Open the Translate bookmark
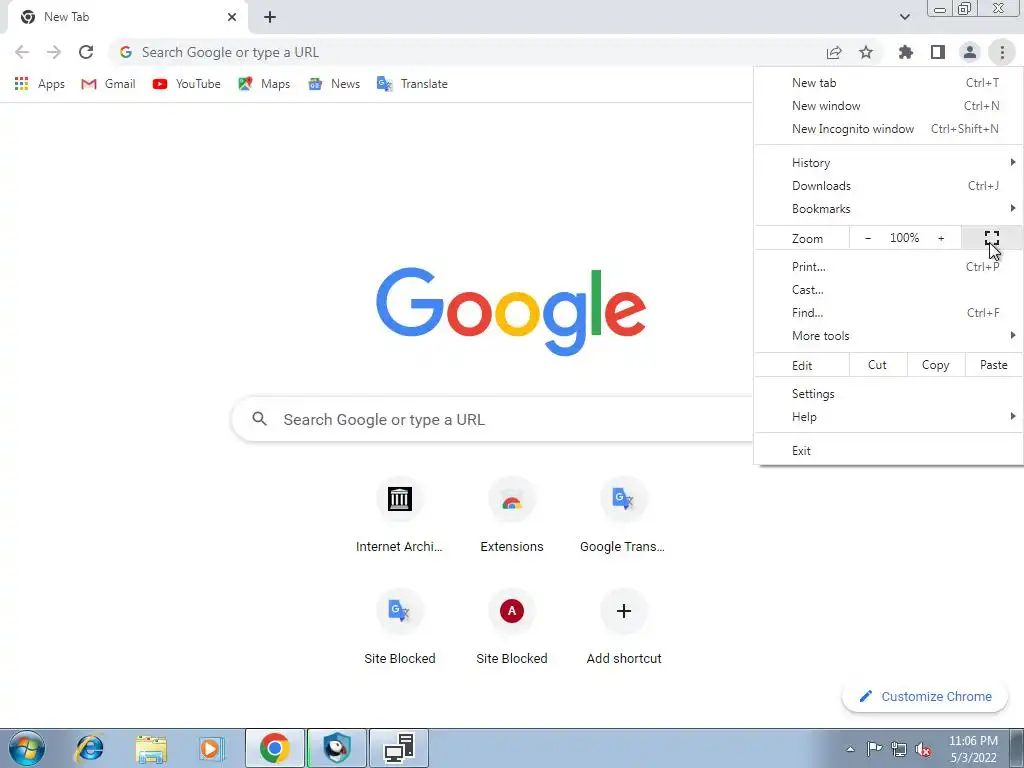The height and width of the screenshot is (768, 1024). [412, 84]
